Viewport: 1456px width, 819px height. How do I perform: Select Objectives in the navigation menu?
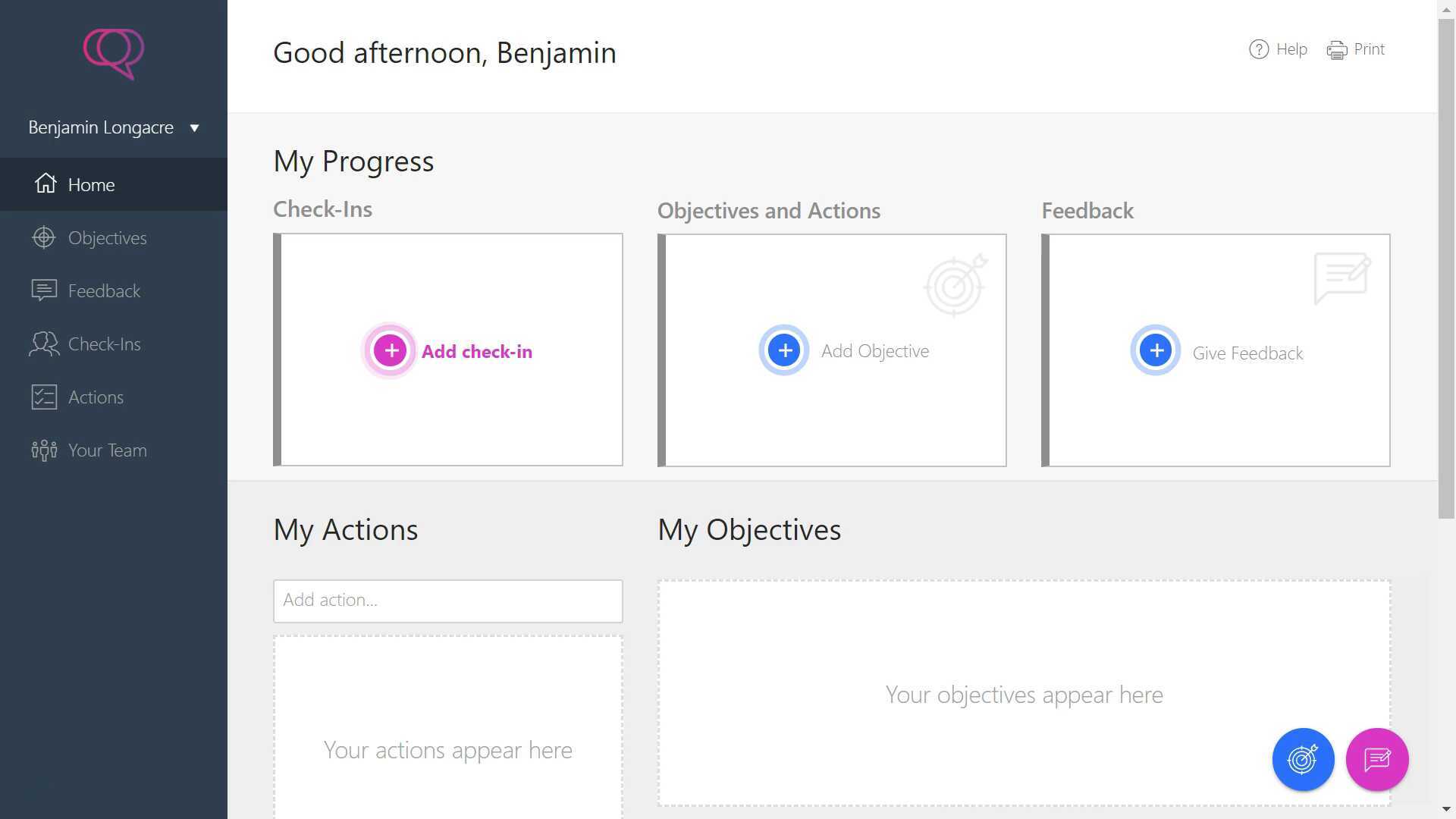[x=107, y=237]
